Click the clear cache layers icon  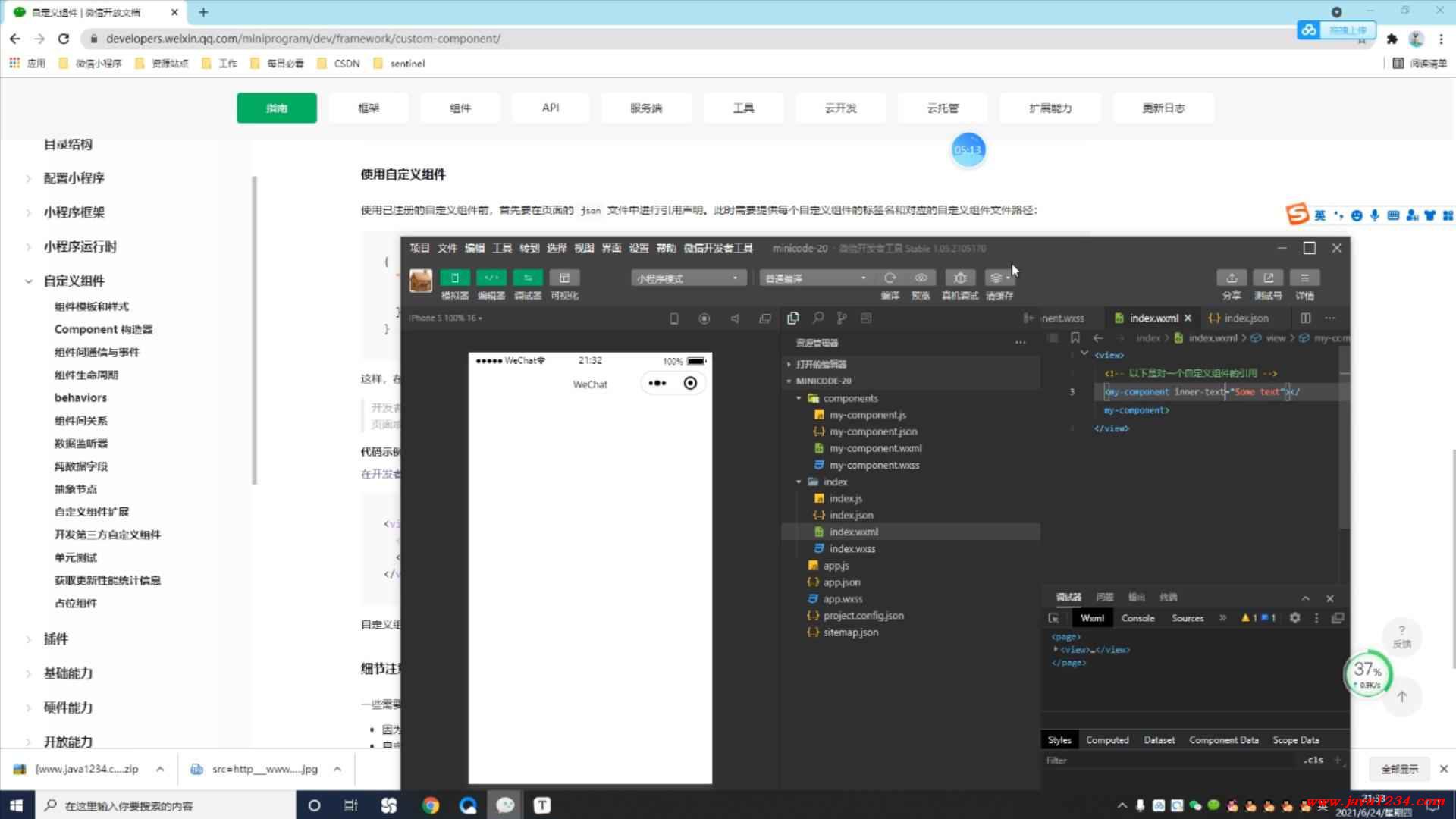(x=998, y=278)
